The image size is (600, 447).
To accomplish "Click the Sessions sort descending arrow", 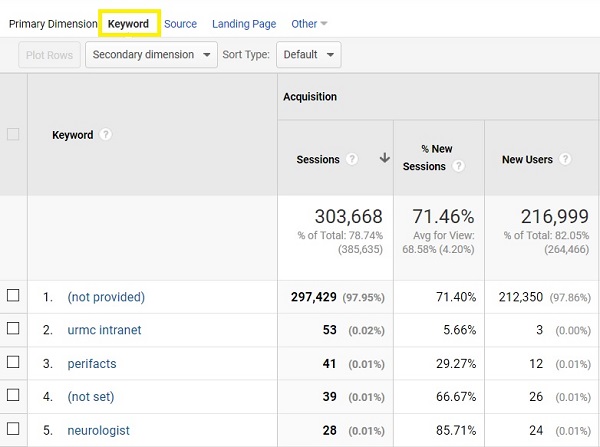I will (x=384, y=158).
